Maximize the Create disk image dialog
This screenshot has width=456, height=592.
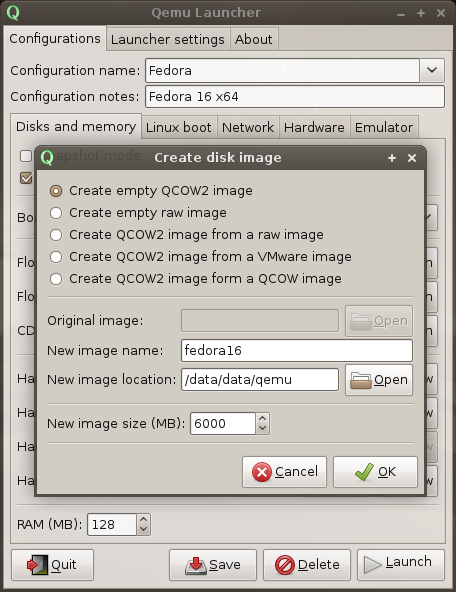(x=392, y=158)
